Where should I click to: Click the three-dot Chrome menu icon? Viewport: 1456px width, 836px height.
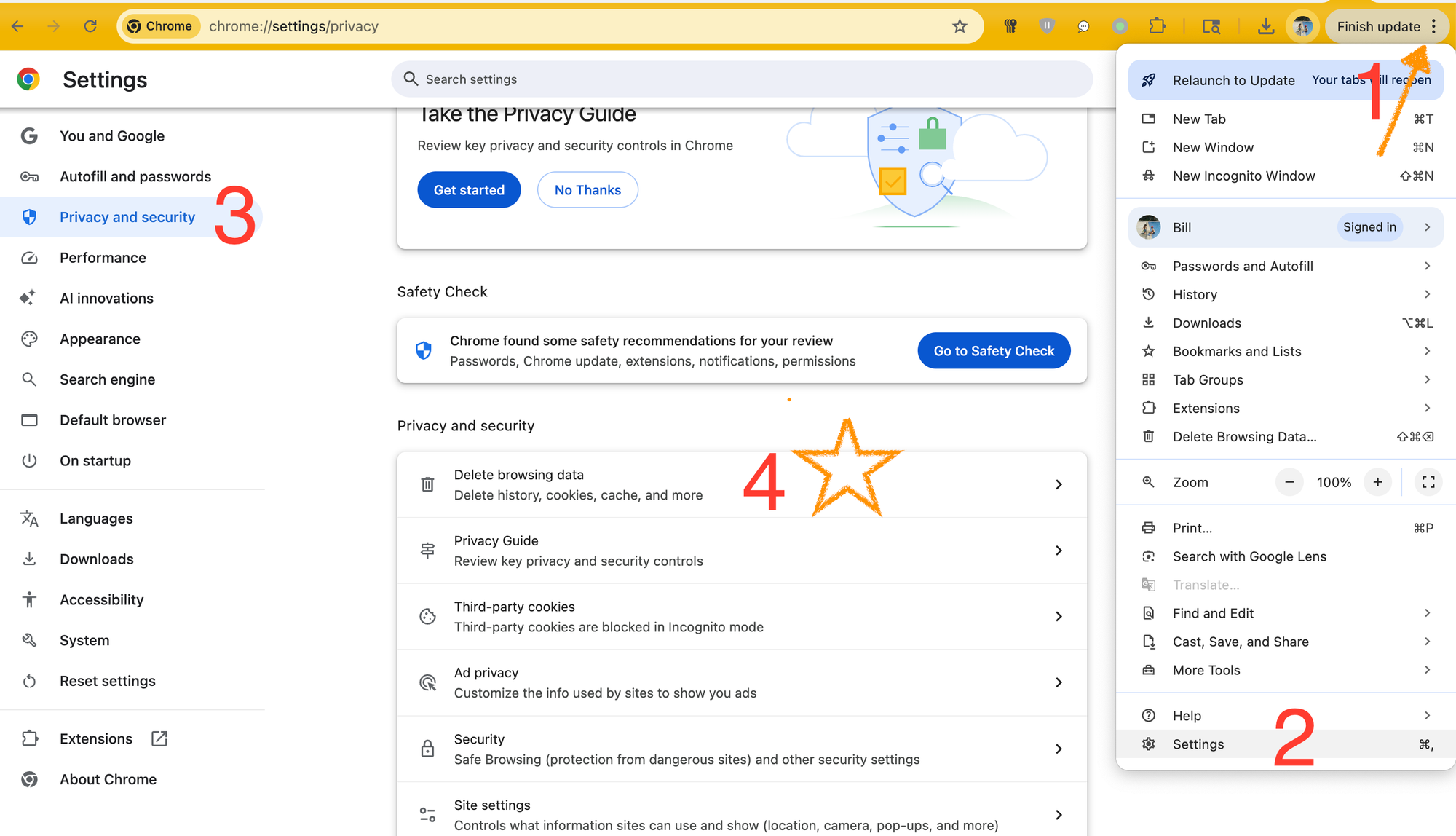click(1434, 26)
